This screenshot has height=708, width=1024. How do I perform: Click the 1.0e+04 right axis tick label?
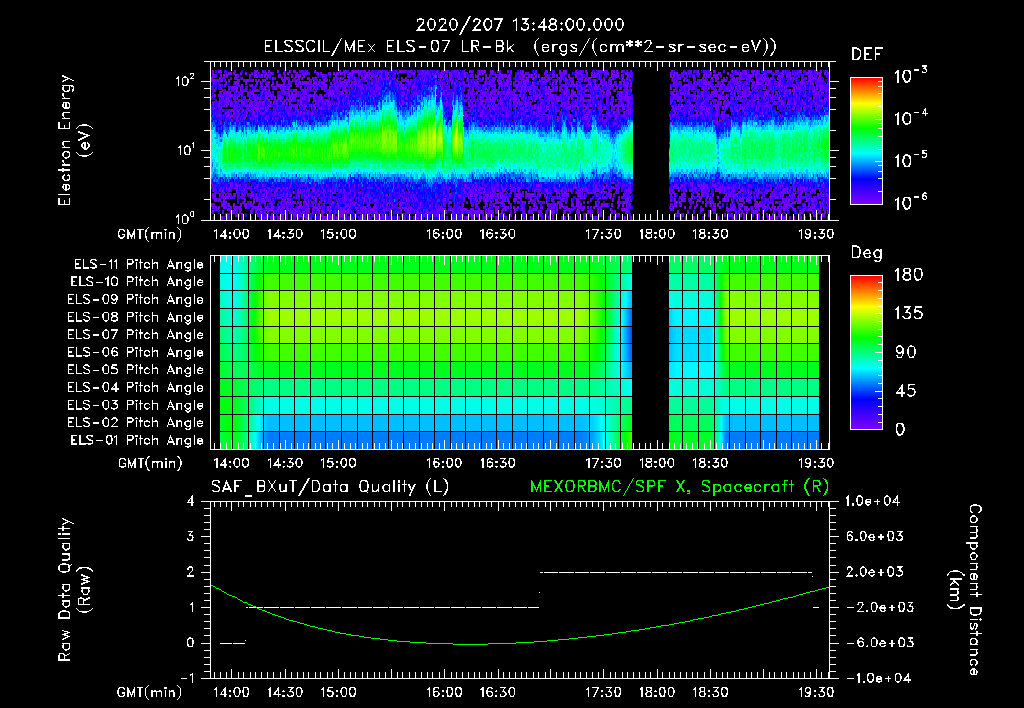tap(872, 501)
